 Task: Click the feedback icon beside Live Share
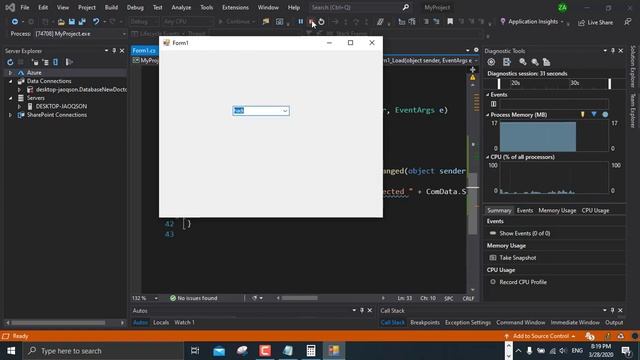point(627,22)
